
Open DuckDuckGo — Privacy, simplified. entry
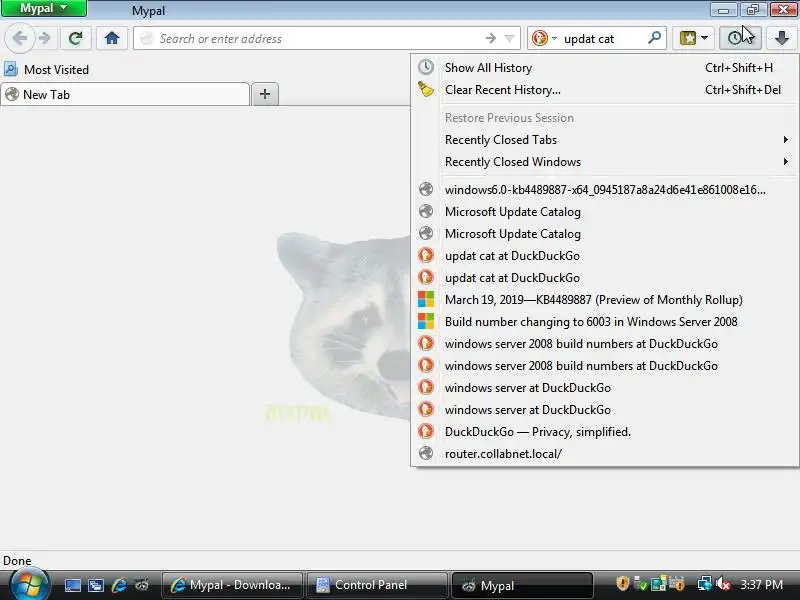(605, 432)
